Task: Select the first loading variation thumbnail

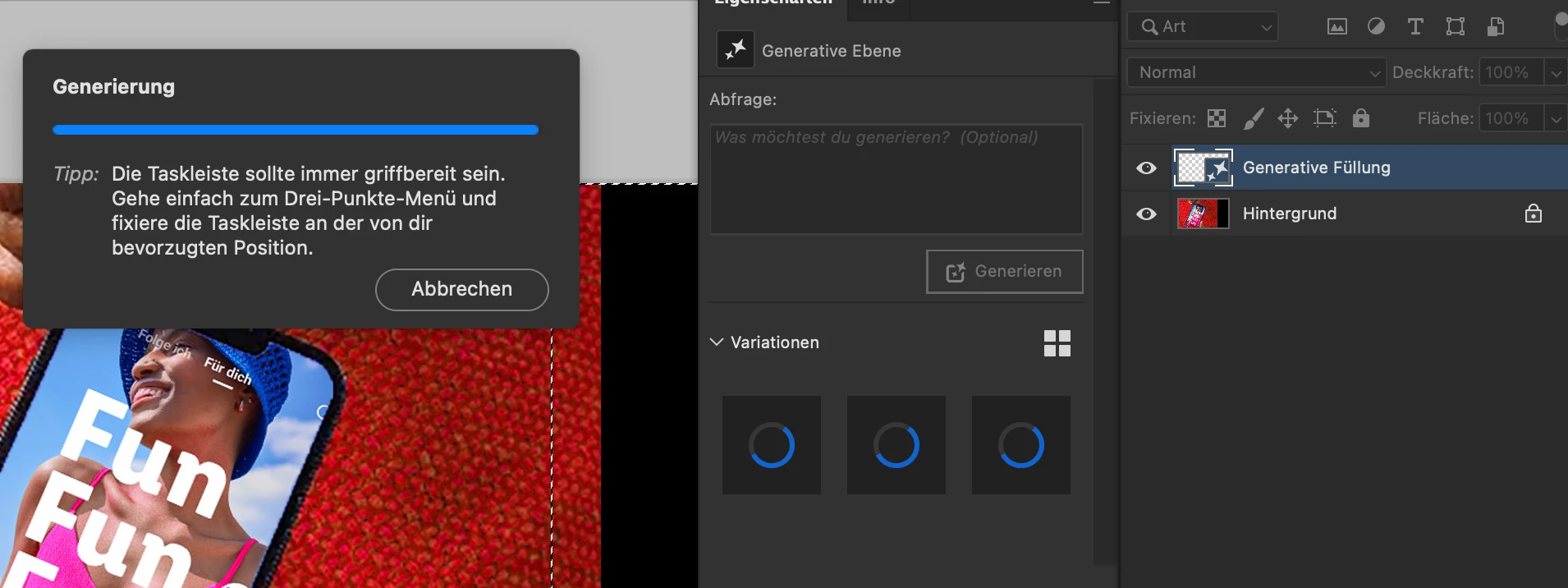Action: tap(772, 445)
